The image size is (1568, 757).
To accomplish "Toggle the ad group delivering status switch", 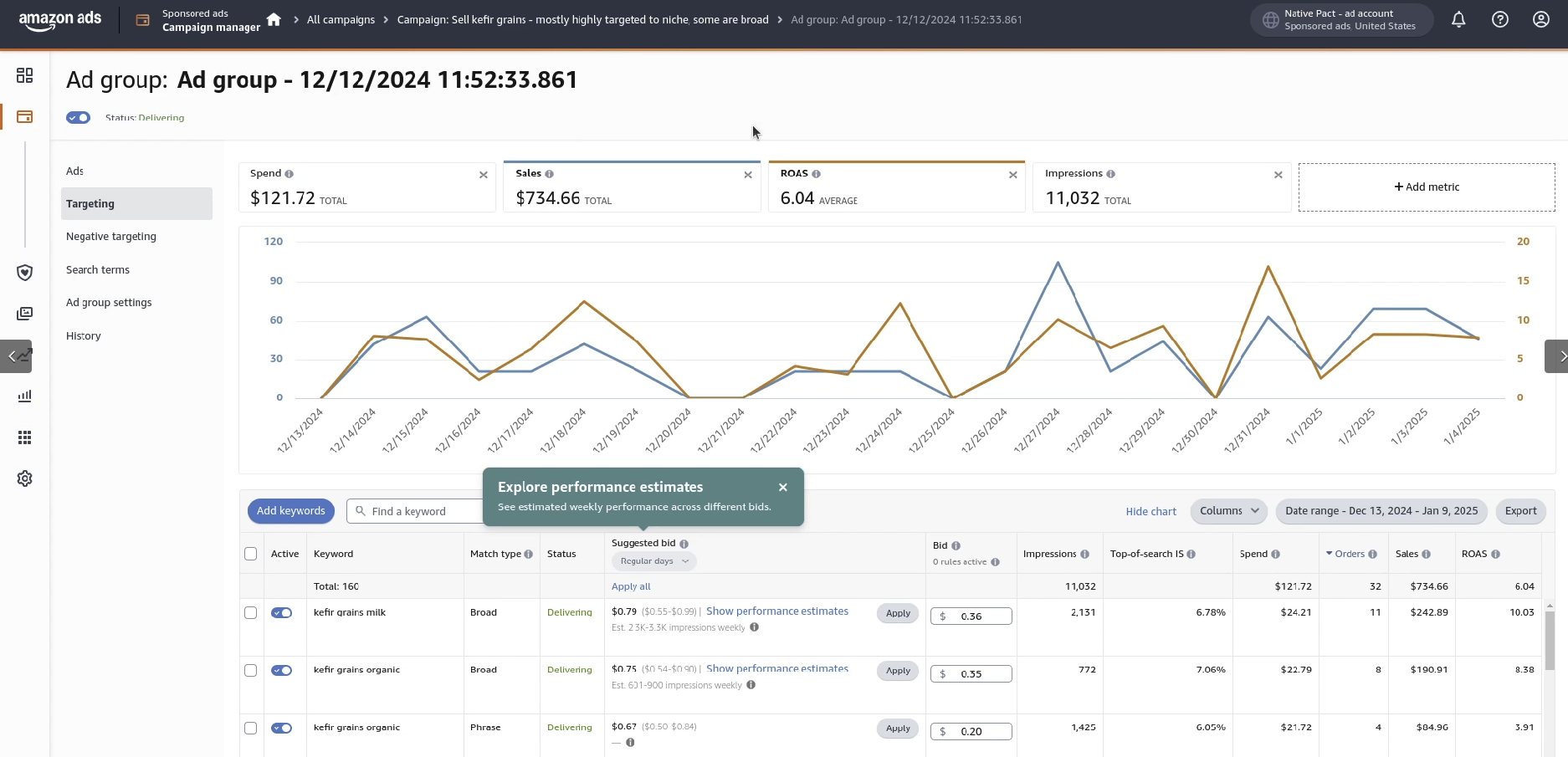I will tap(79, 118).
